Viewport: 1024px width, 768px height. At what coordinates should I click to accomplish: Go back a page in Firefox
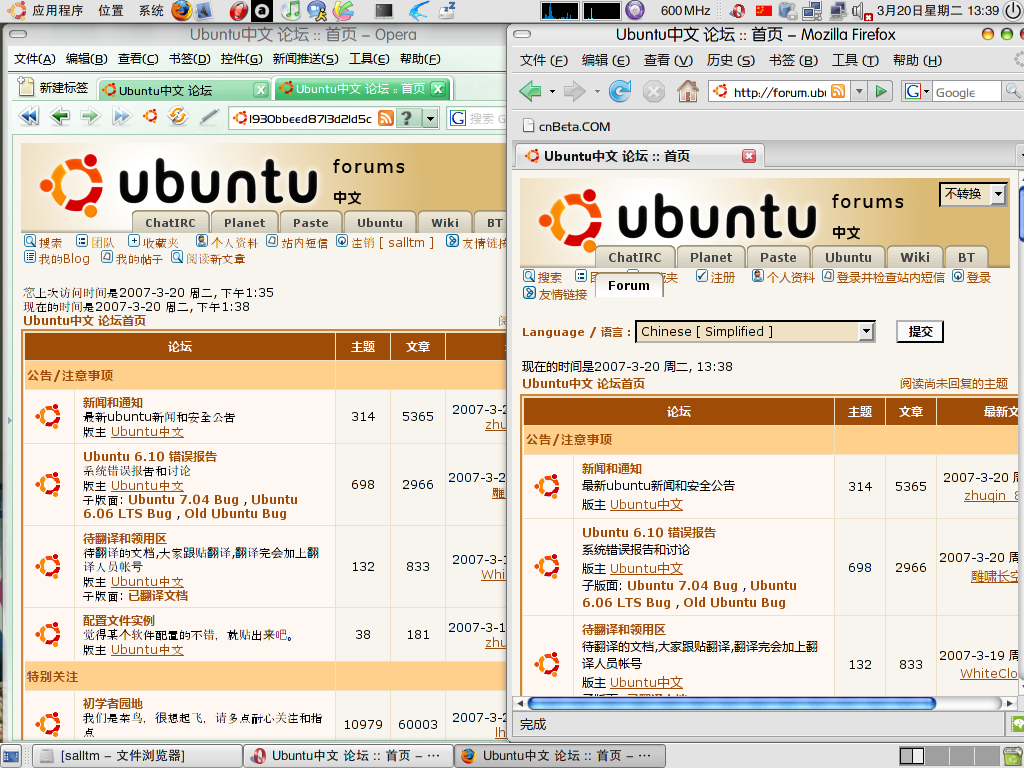pyautogui.click(x=530, y=91)
